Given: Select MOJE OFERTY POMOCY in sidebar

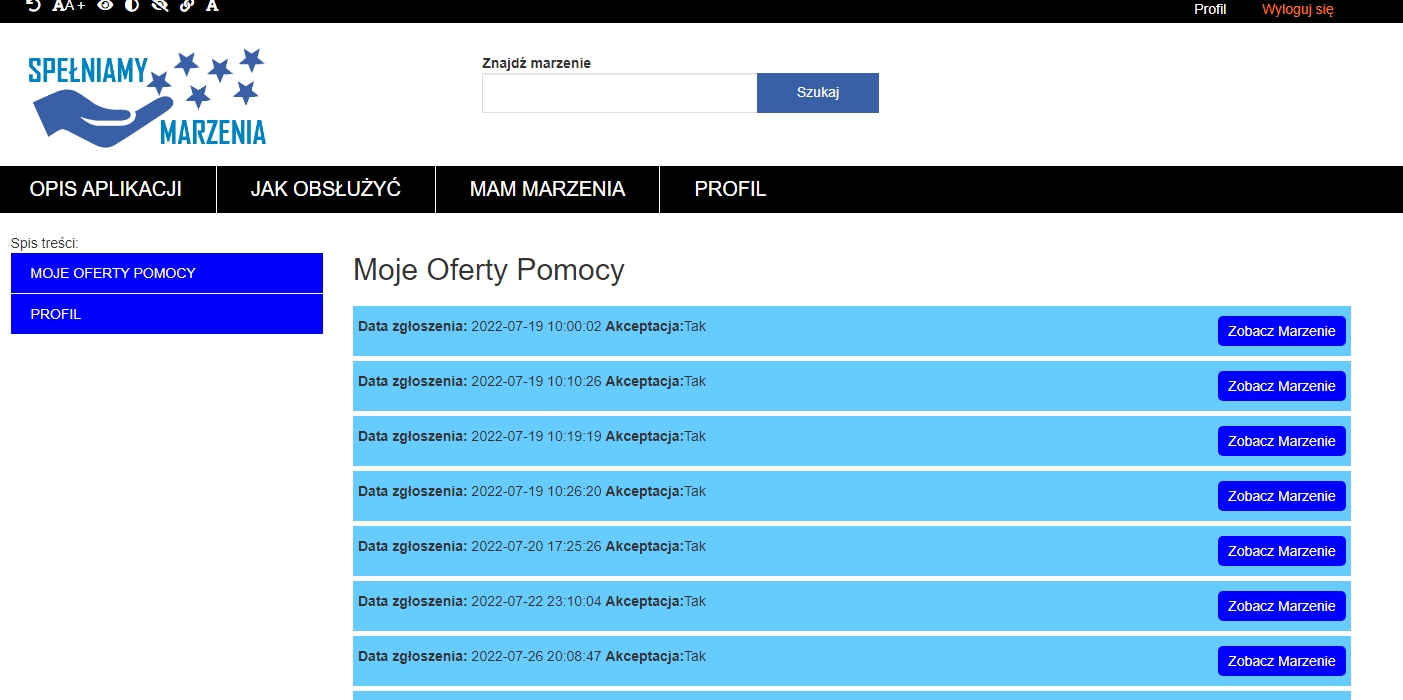Looking at the screenshot, I should point(166,273).
